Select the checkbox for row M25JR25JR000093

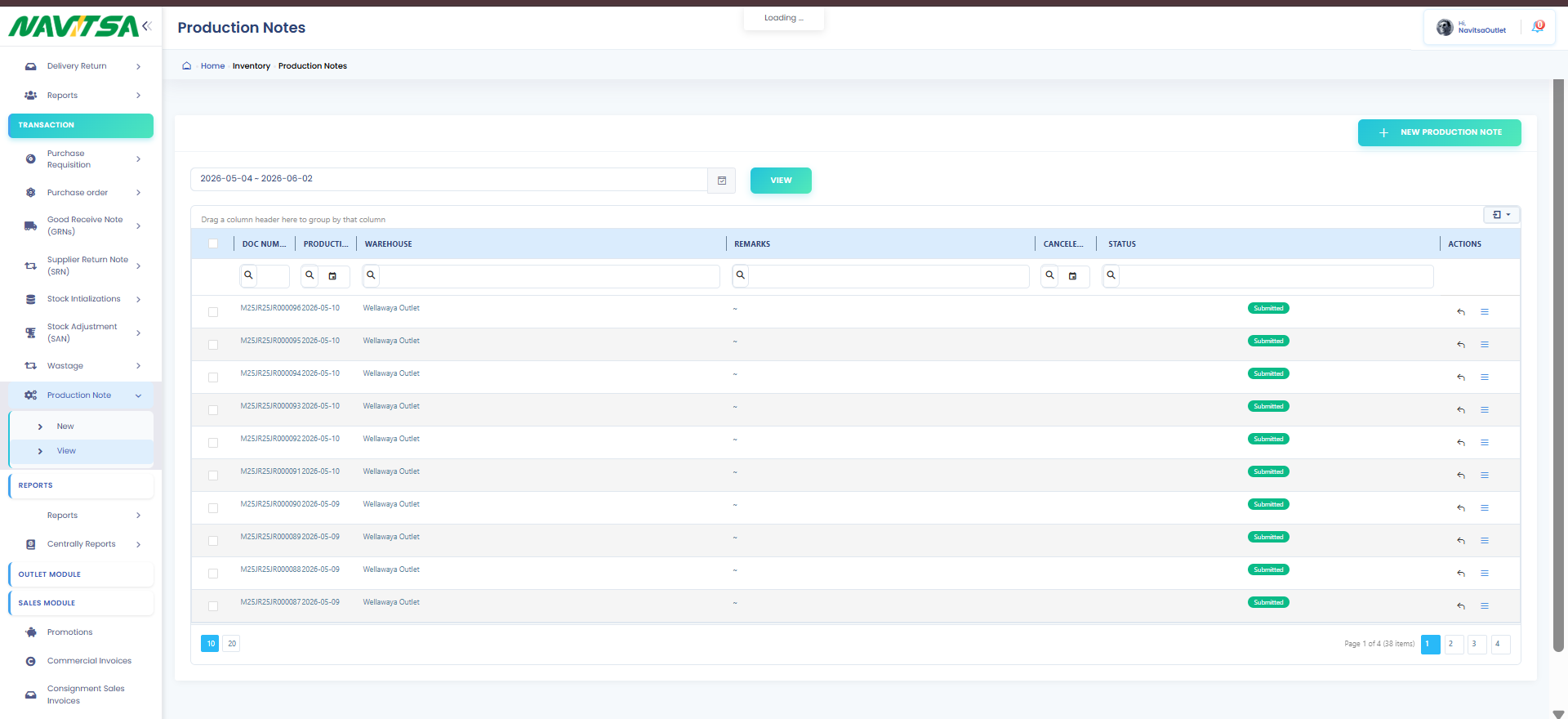tap(213, 410)
